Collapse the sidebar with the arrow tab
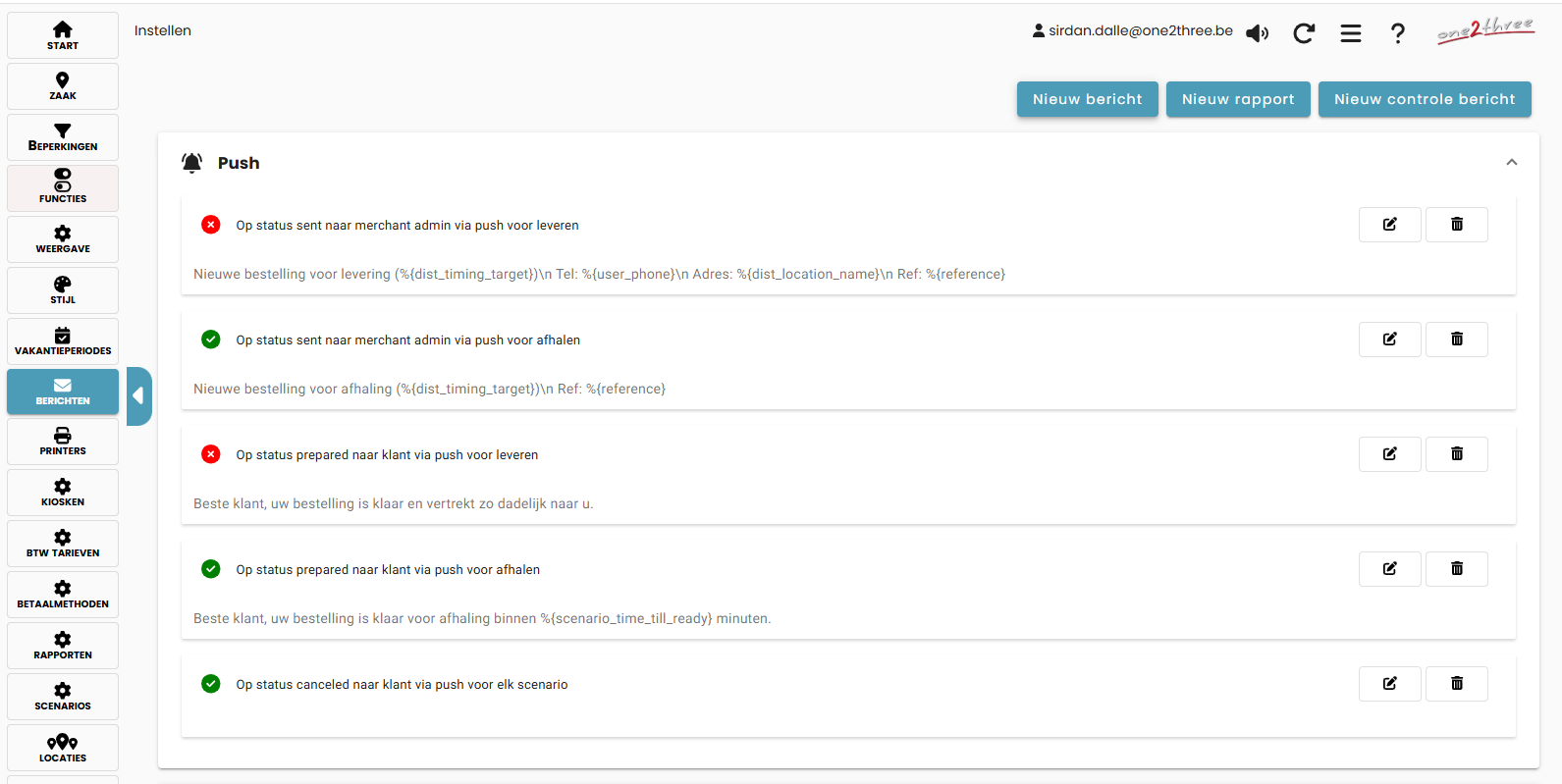Viewport: 1562px width, 784px height. point(138,395)
